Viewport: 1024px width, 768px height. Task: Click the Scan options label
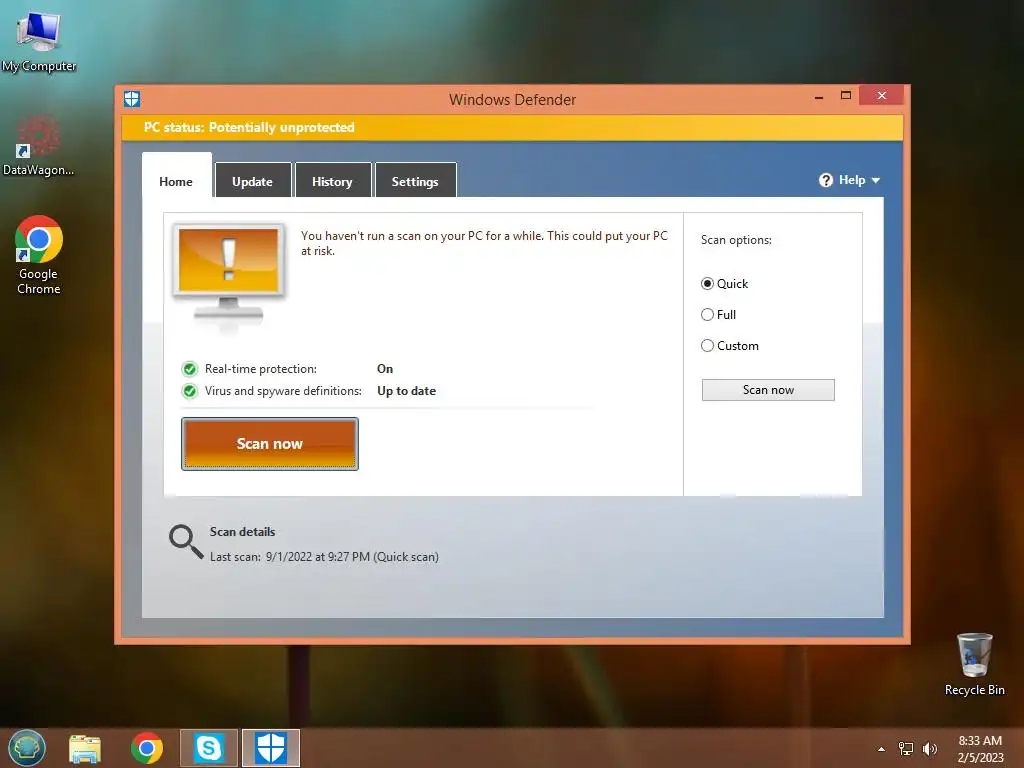pyautogui.click(x=736, y=240)
